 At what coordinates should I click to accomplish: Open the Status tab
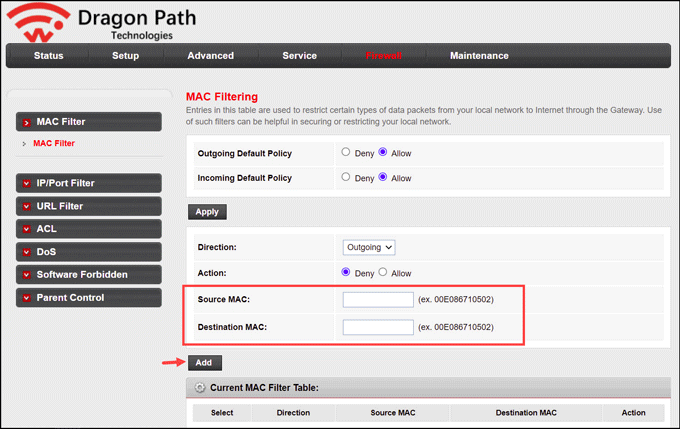(x=49, y=56)
